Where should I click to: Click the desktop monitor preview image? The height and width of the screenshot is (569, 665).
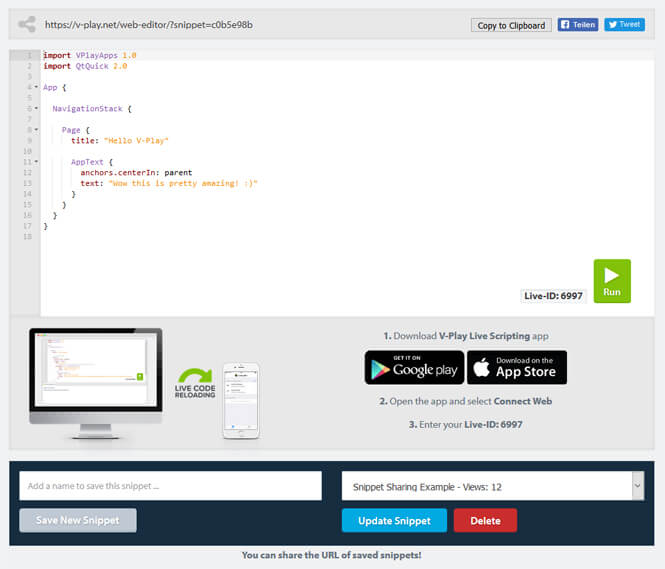click(96, 384)
